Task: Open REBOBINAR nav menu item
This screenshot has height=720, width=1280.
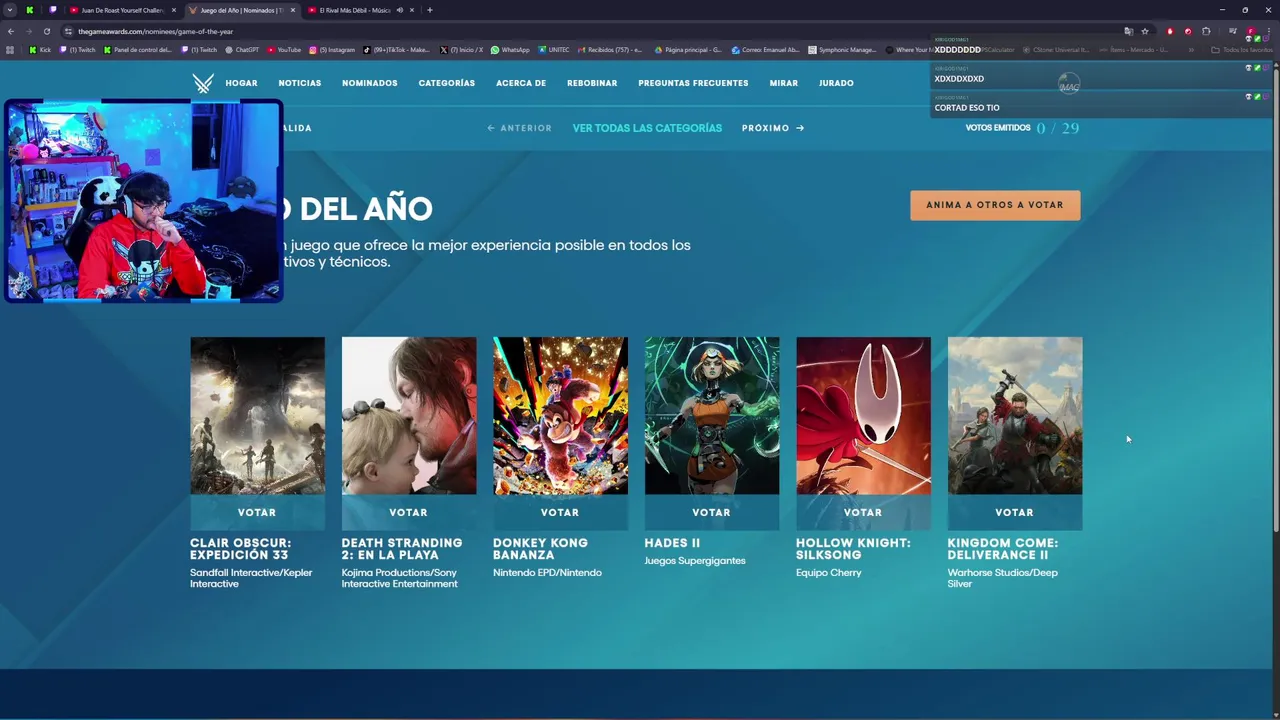Action: [x=592, y=83]
